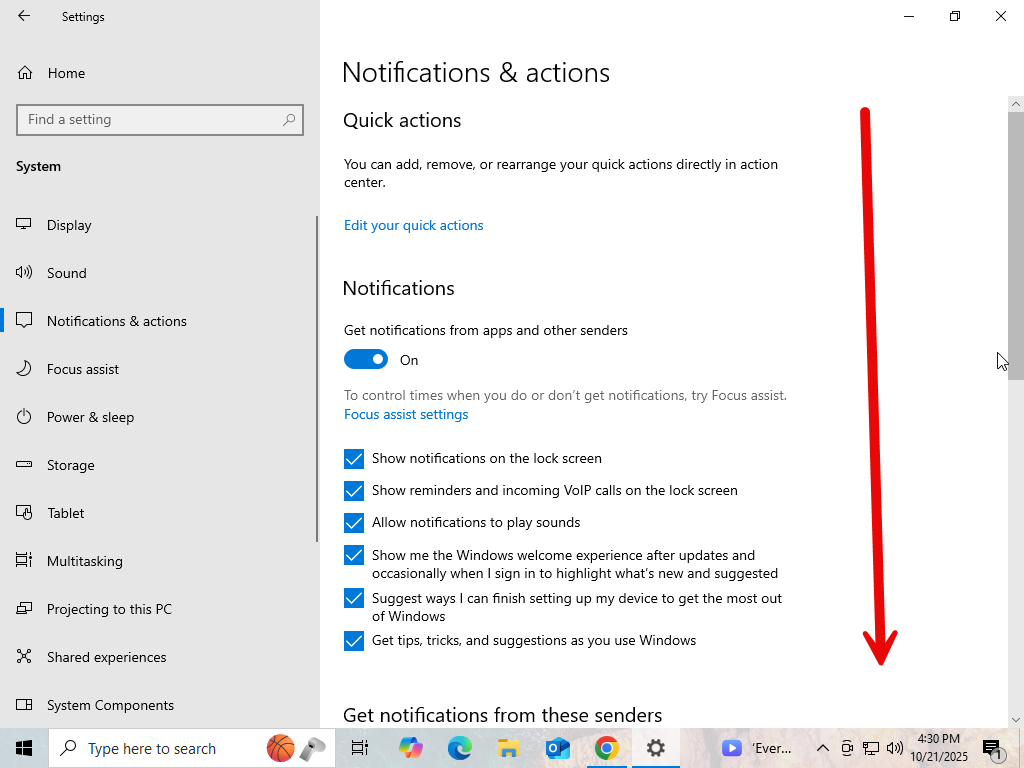Open Google Chrome from the taskbar
The height and width of the screenshot is (768, 1024).
click(606, 748)
